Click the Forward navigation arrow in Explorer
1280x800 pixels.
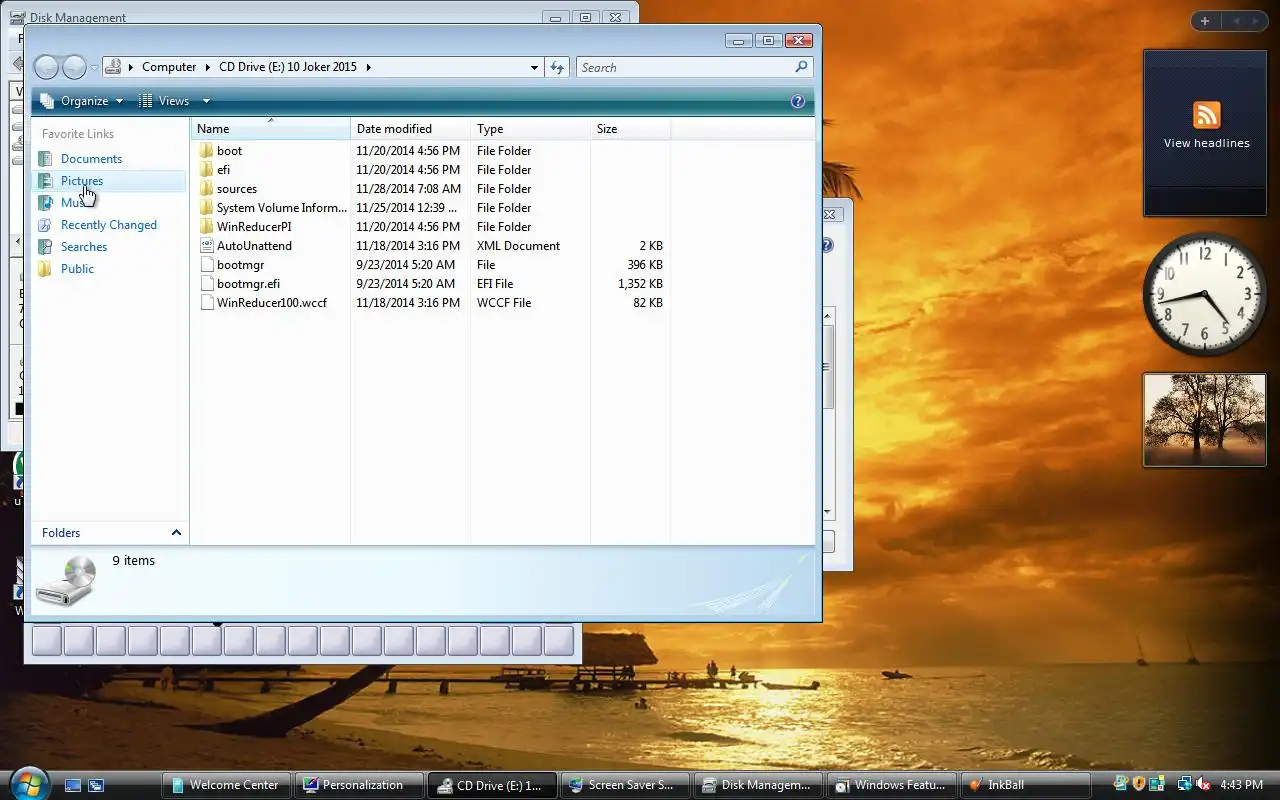pos(75,67)
